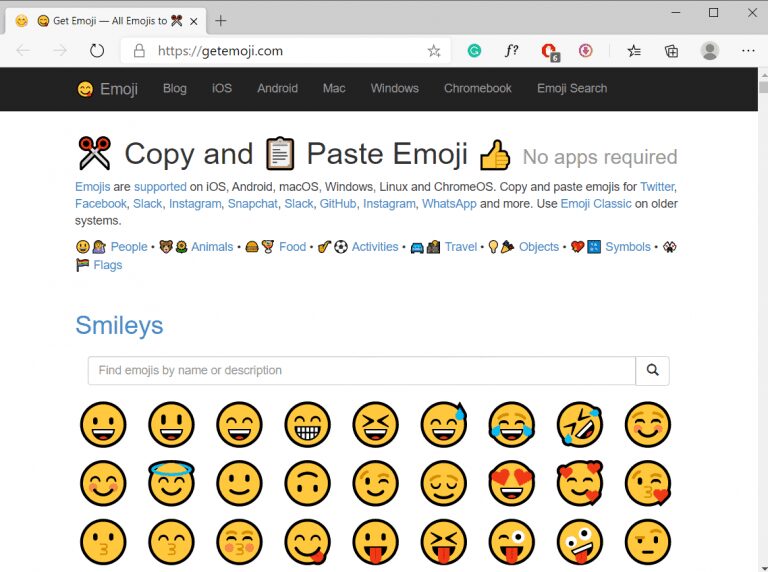Open a new browser tab
This screenshot has height=572, width=768.
[220, 21]
